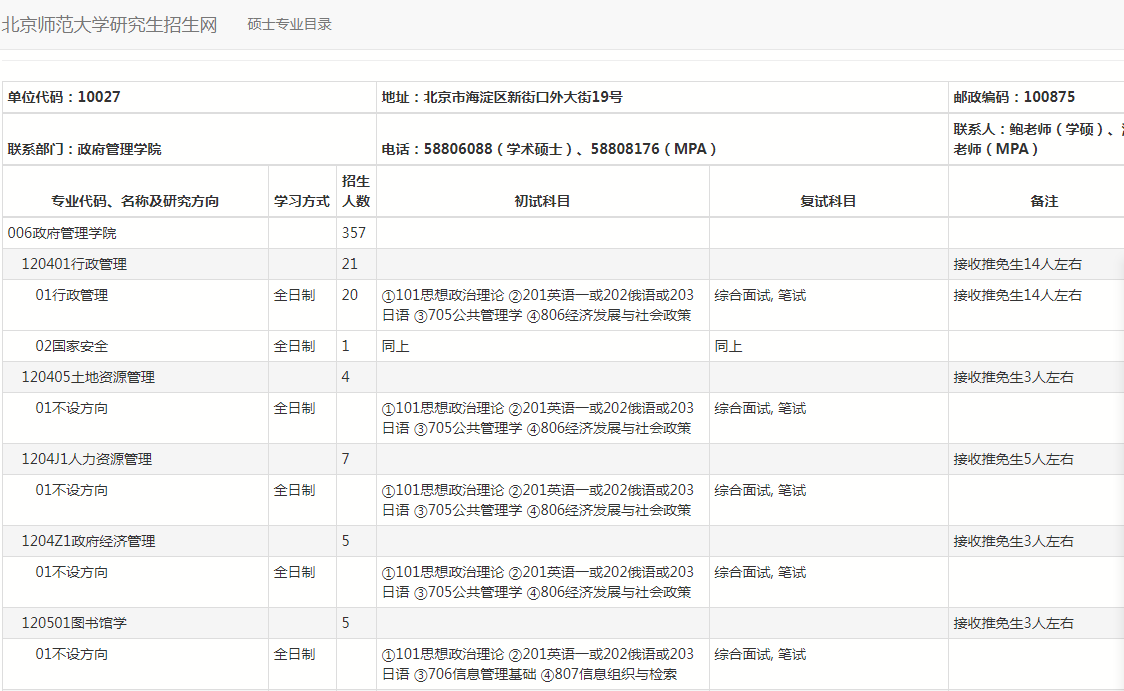Click the 120401行政管理 major row
1124x691 pixels.
[75, 265]
